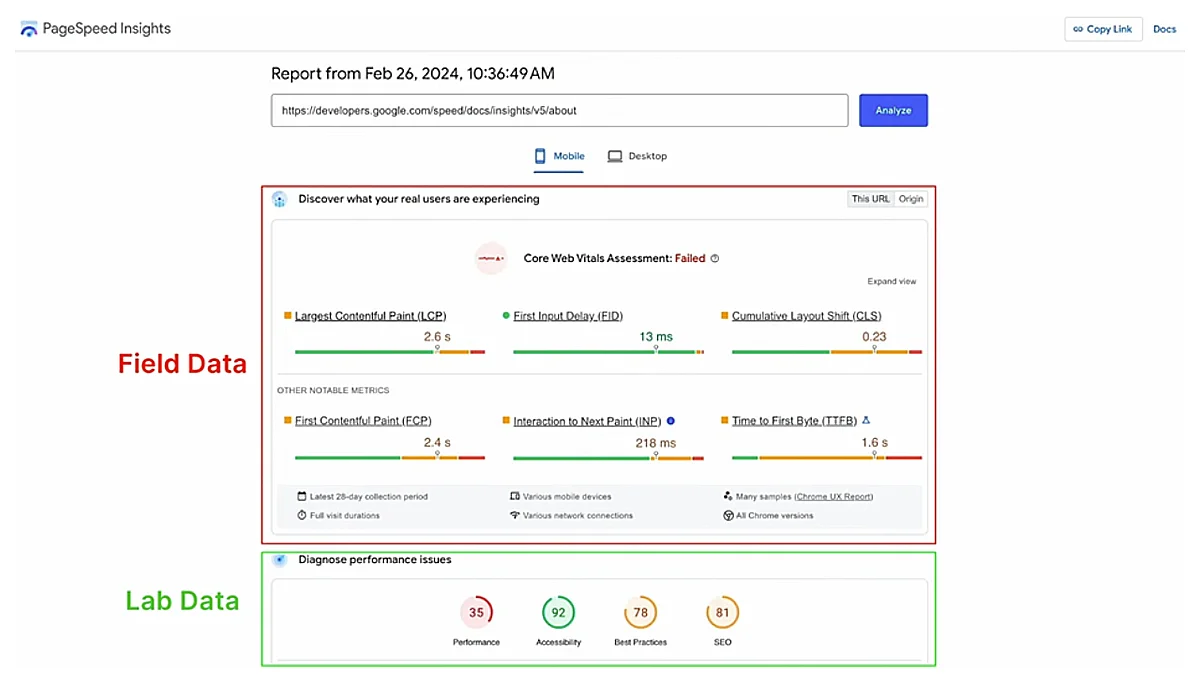This screenshot has width=1200, height=698.
Task: Click the PageSpeed Insights logo icon
Action: point(29,29)
